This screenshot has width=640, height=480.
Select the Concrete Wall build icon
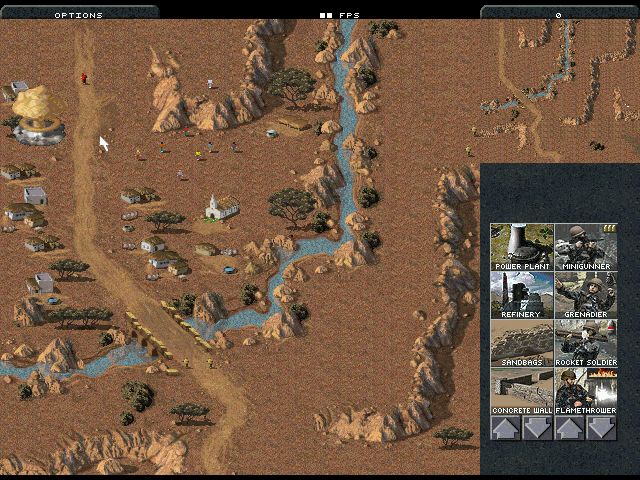coord(522,391)
